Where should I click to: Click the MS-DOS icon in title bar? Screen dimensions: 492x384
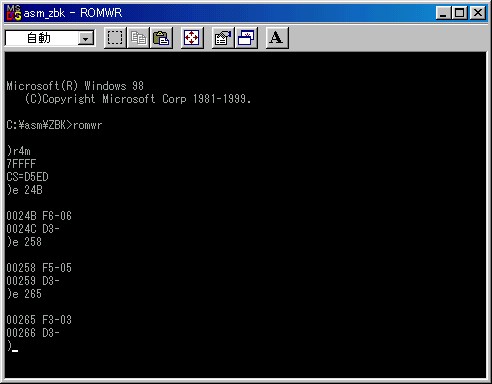click(14, 13)
